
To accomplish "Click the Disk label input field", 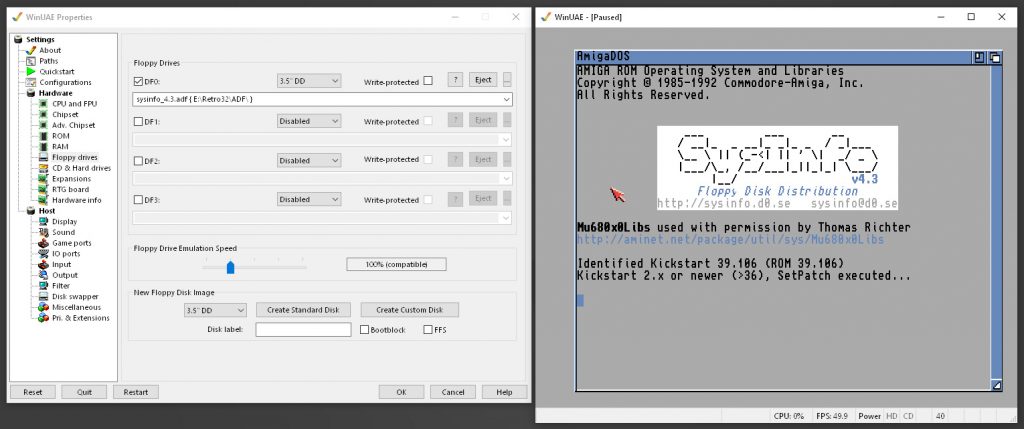I will tap(303, 330).
